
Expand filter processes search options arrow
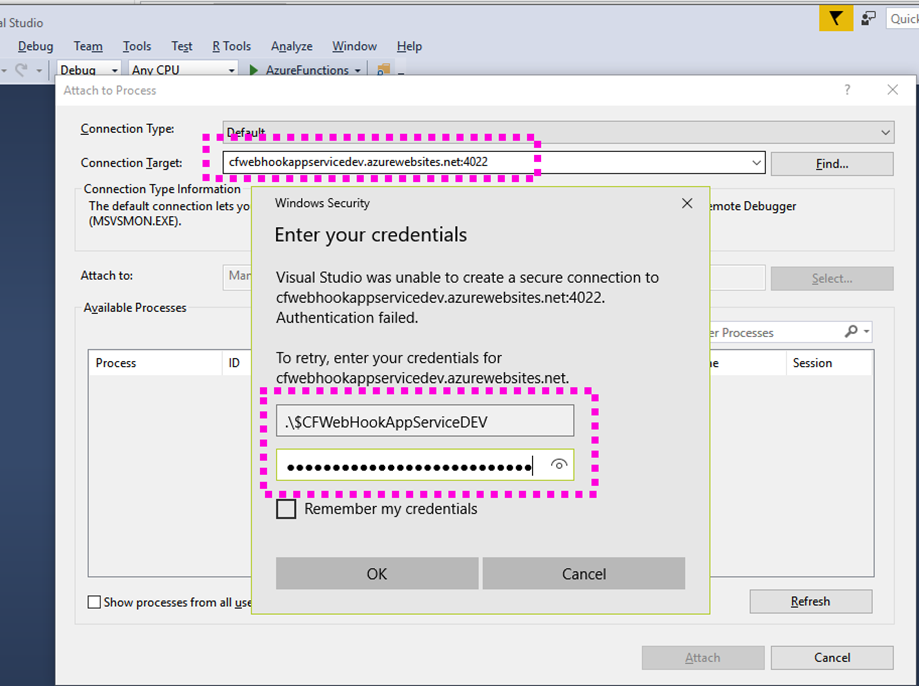pyautogui.click(x=866, y=332)
